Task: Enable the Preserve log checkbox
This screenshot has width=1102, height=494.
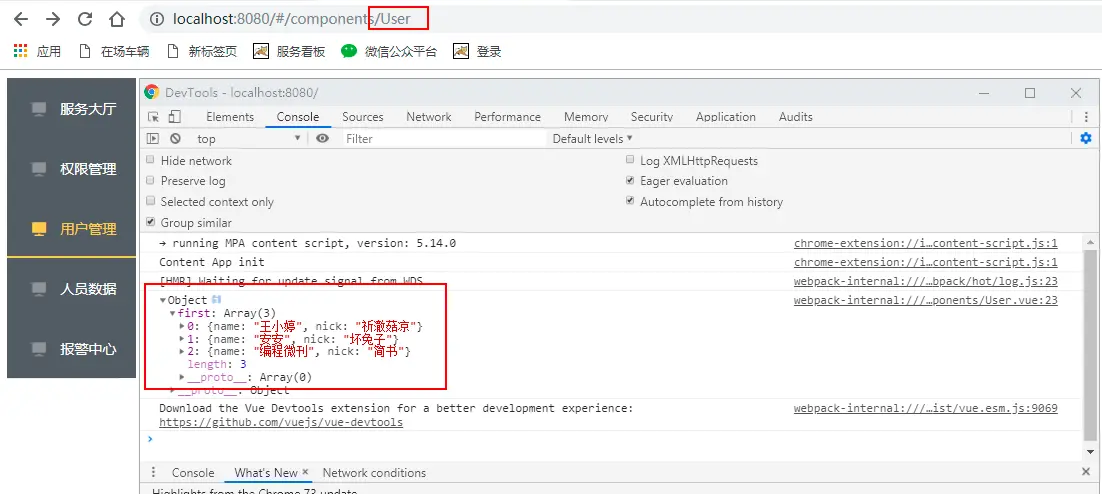Action: point(150,181)
